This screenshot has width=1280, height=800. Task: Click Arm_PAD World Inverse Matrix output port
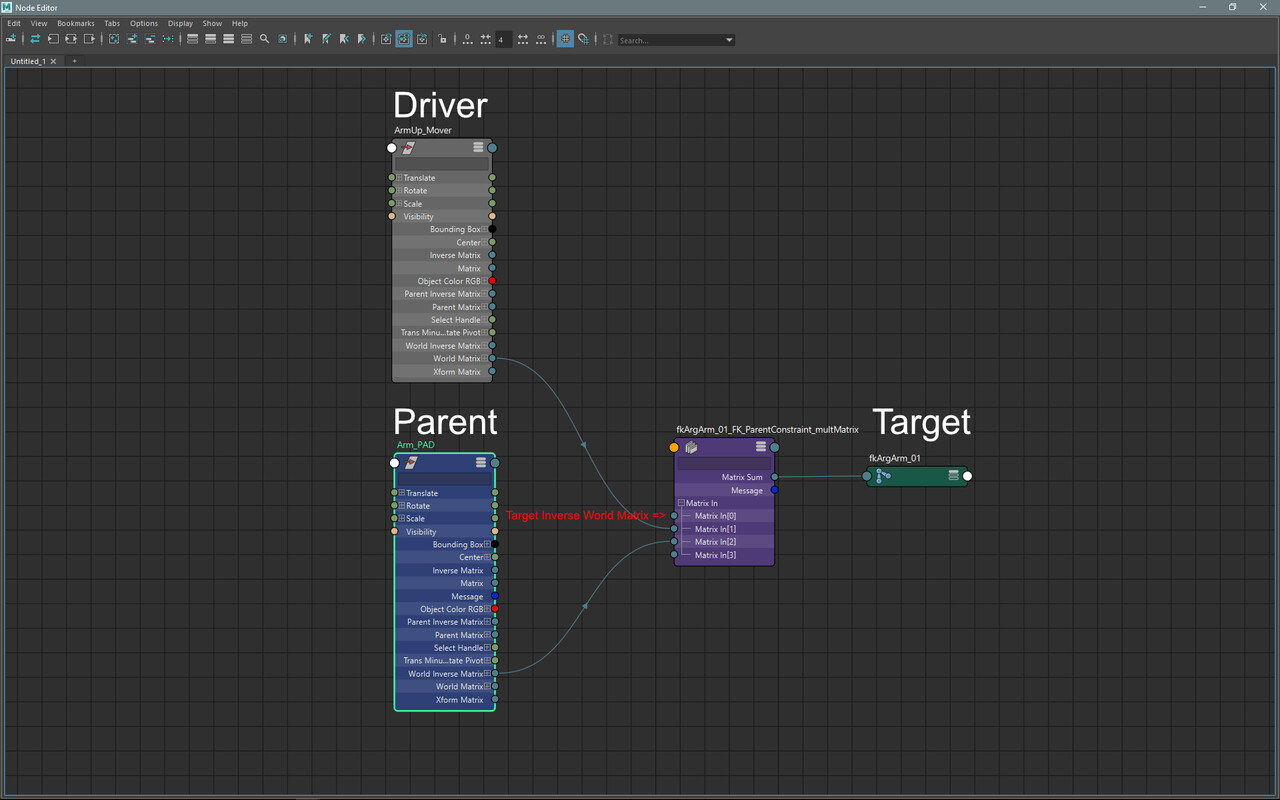[495, 674]
